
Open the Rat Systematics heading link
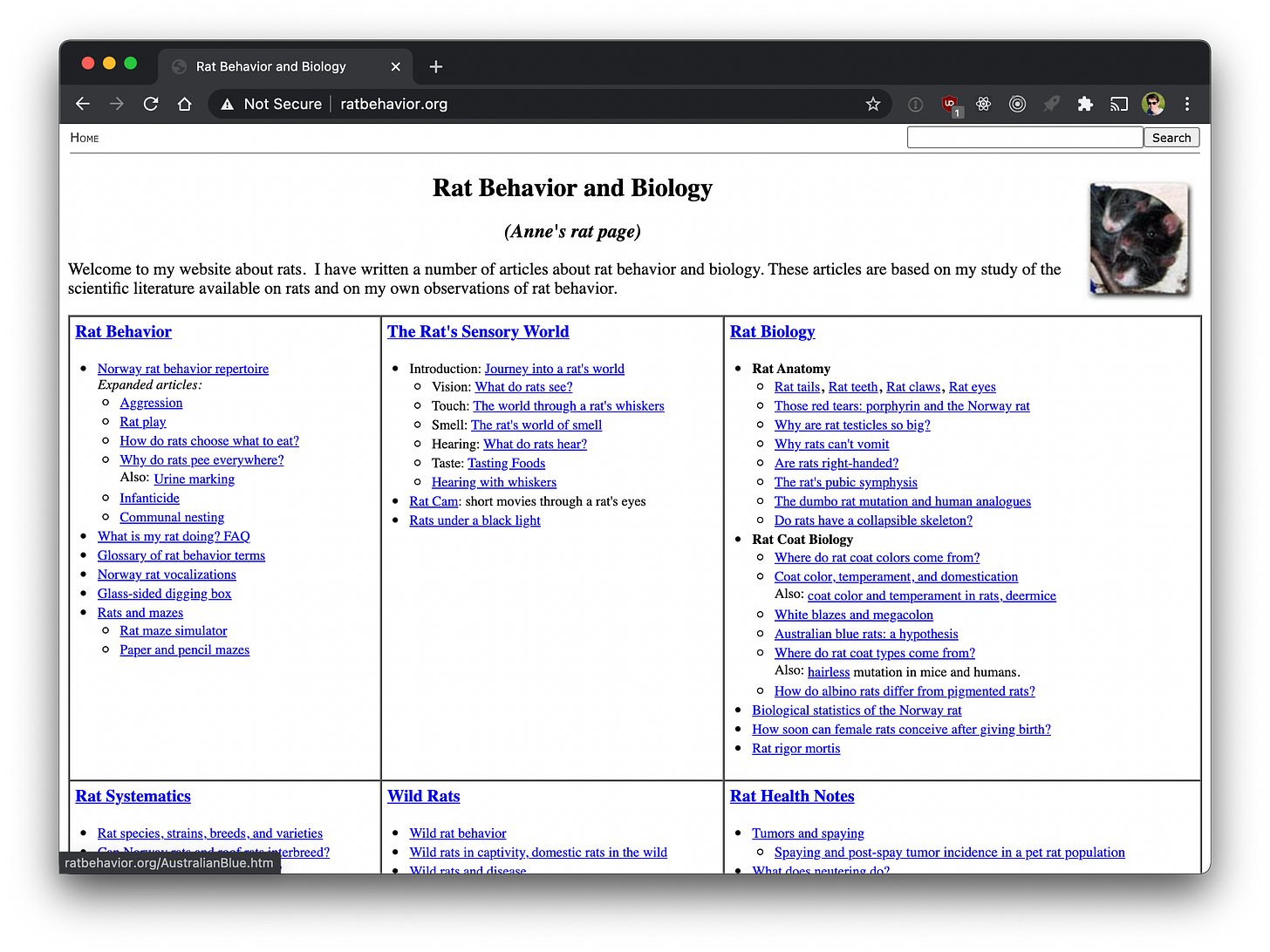(133, 796)
